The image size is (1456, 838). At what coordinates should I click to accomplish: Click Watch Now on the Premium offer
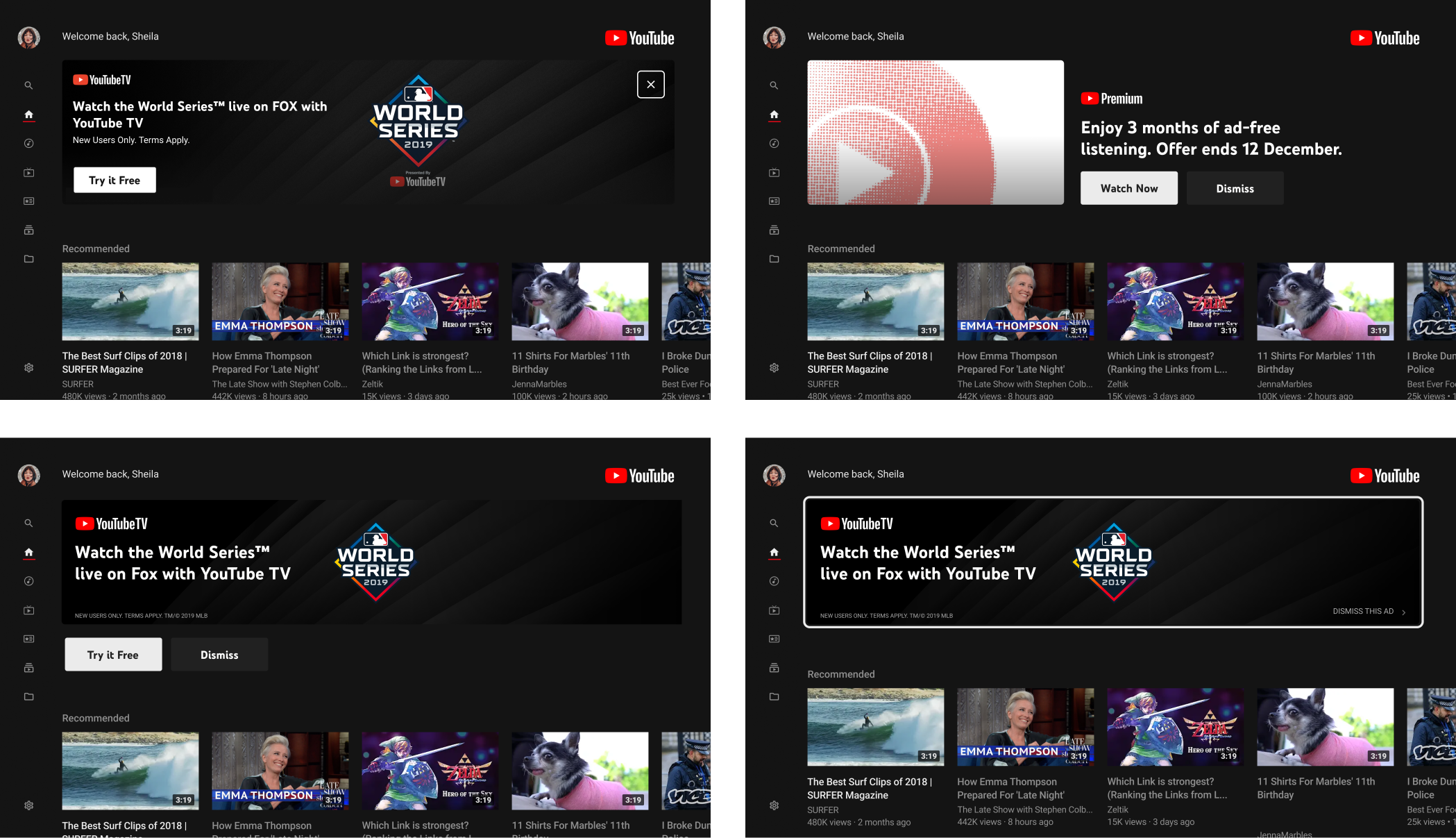(x=1128, y=188)
